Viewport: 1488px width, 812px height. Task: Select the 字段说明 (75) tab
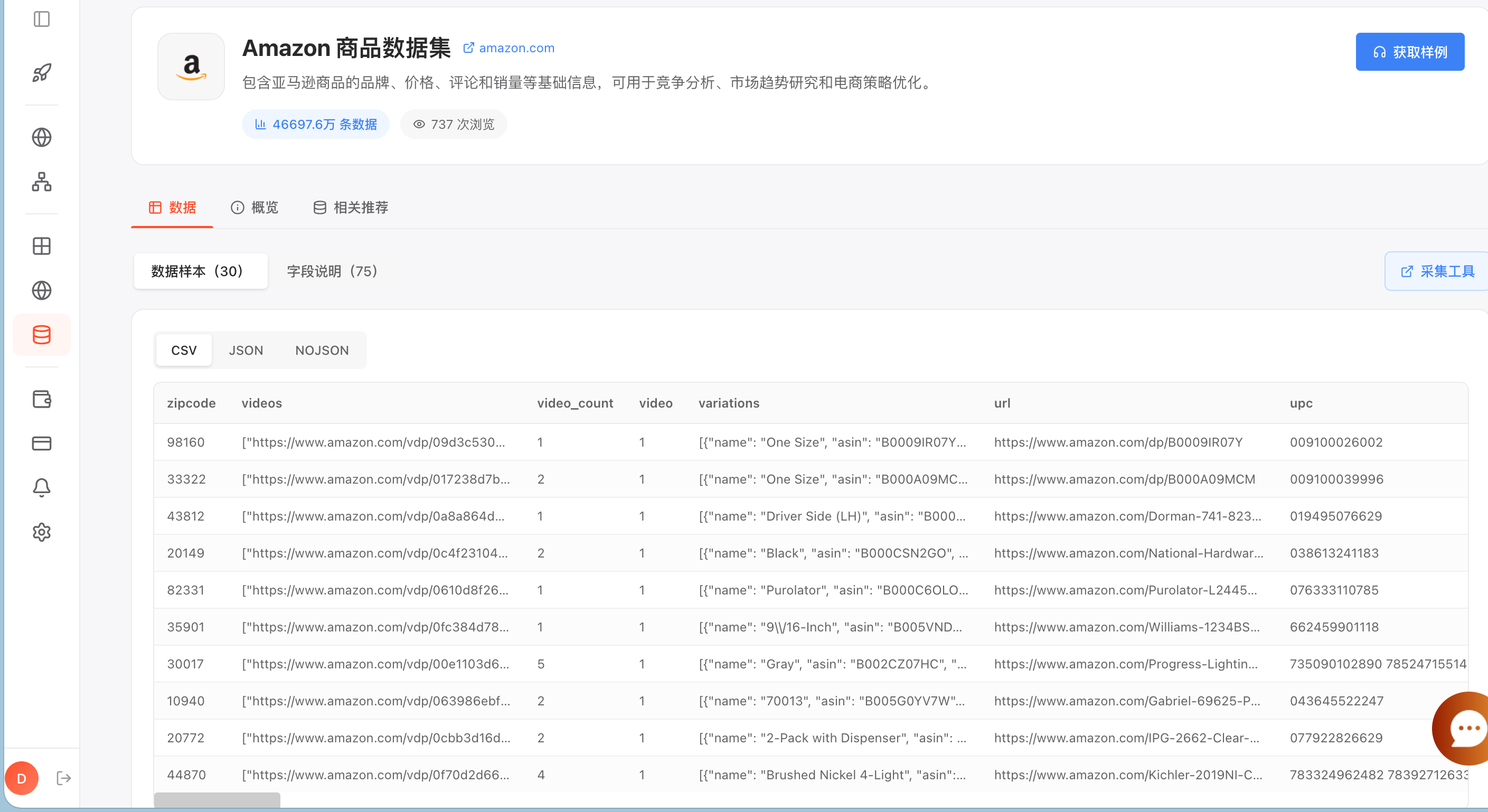coord(332,271)
